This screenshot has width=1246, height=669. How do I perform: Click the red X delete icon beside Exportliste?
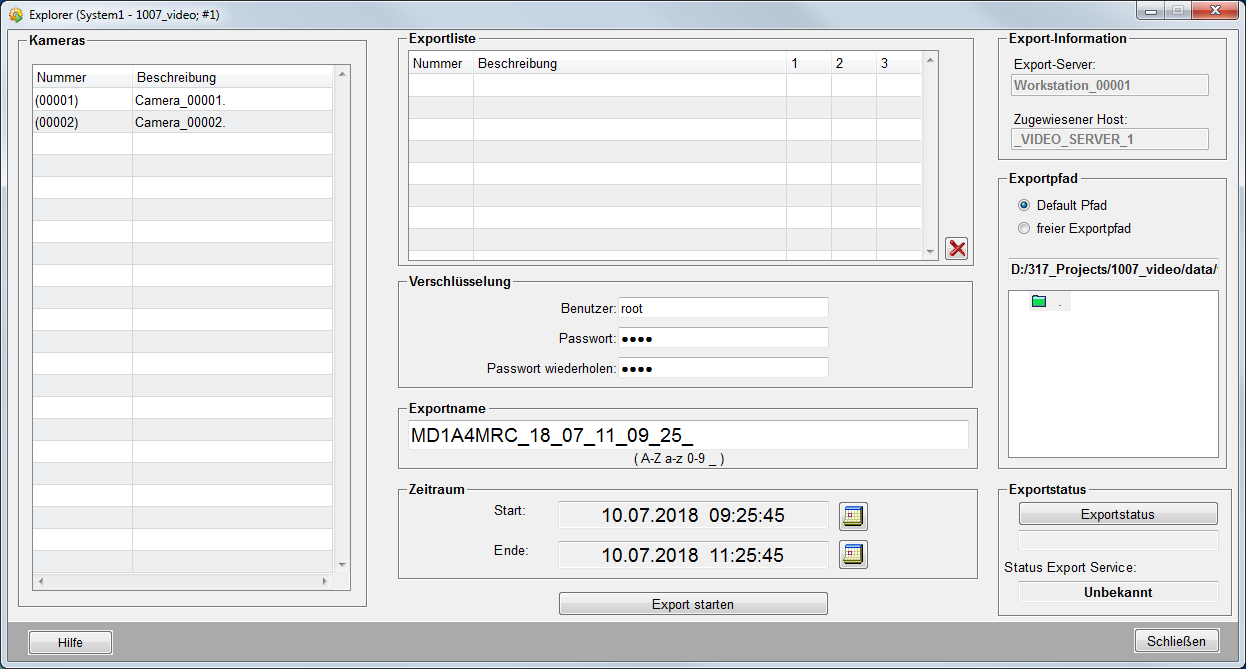point(957,249)
